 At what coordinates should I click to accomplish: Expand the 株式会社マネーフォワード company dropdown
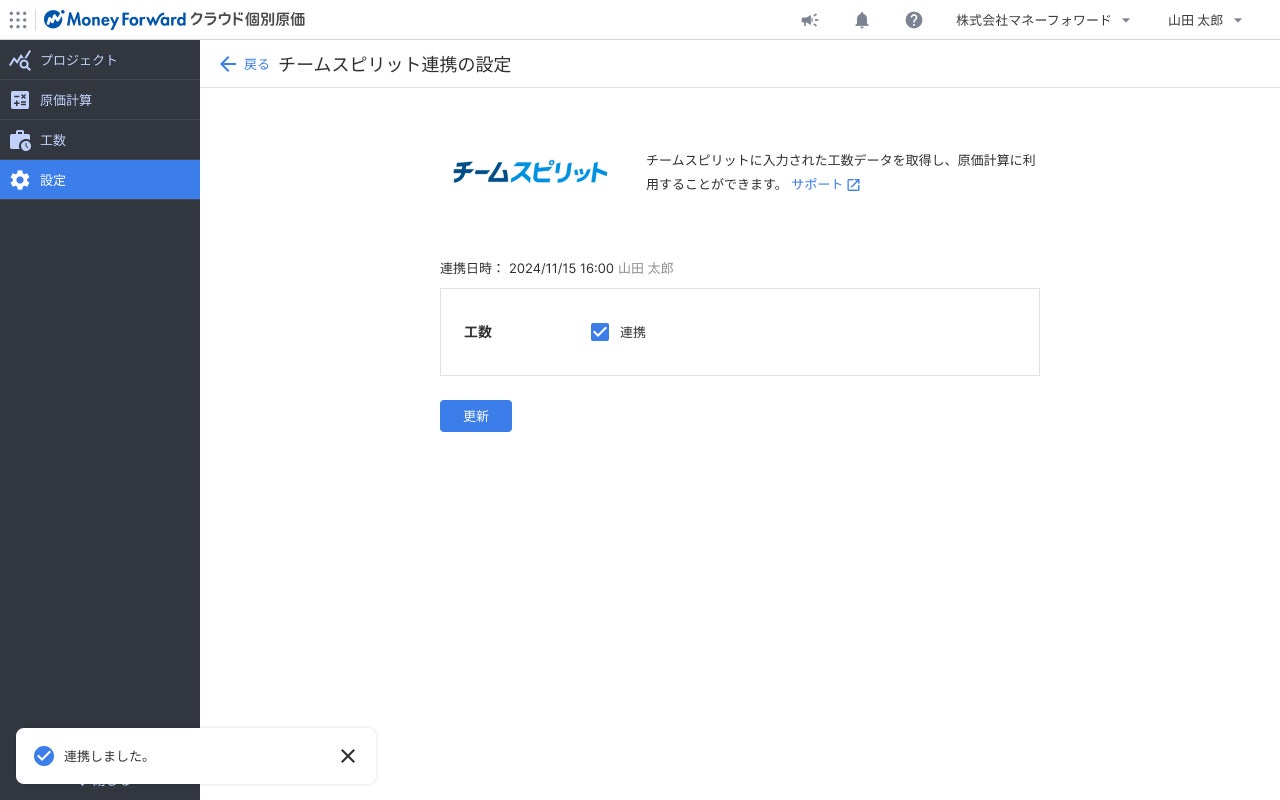(x=1043, y=20)
